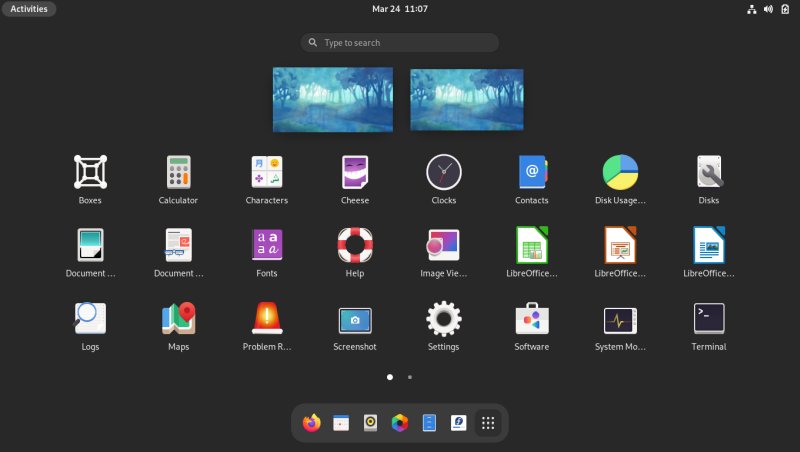Launch Calculator from the app grid

click(x=178, y=180)
